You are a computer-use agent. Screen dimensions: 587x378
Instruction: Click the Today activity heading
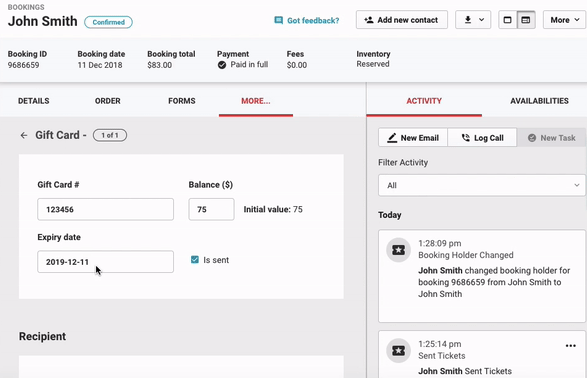(x=390, y=215)
